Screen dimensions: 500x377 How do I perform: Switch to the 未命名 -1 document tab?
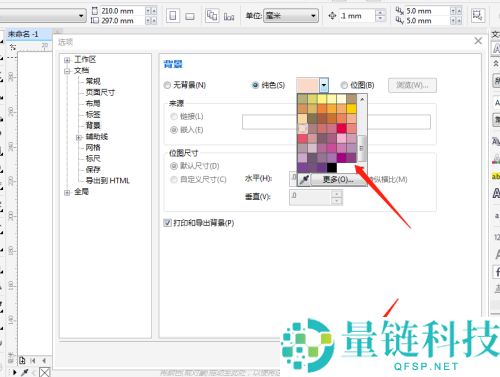[23, 34]
